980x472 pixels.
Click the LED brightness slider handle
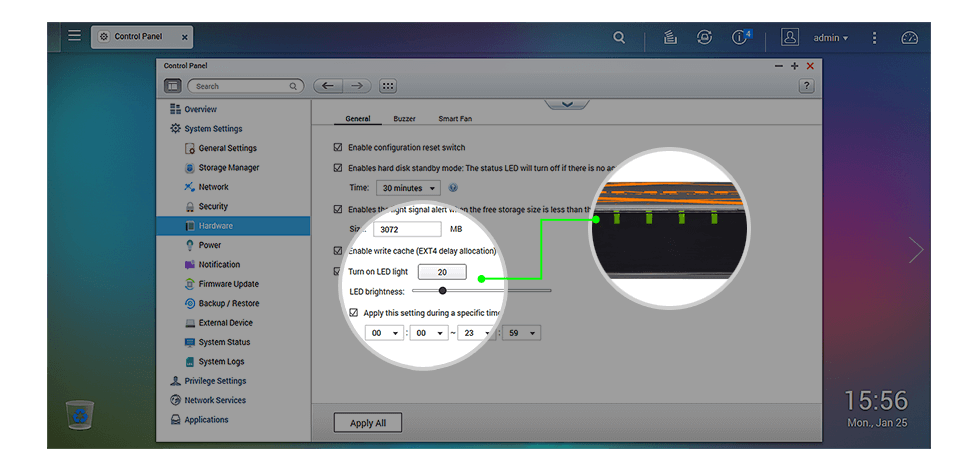[442, 291]
